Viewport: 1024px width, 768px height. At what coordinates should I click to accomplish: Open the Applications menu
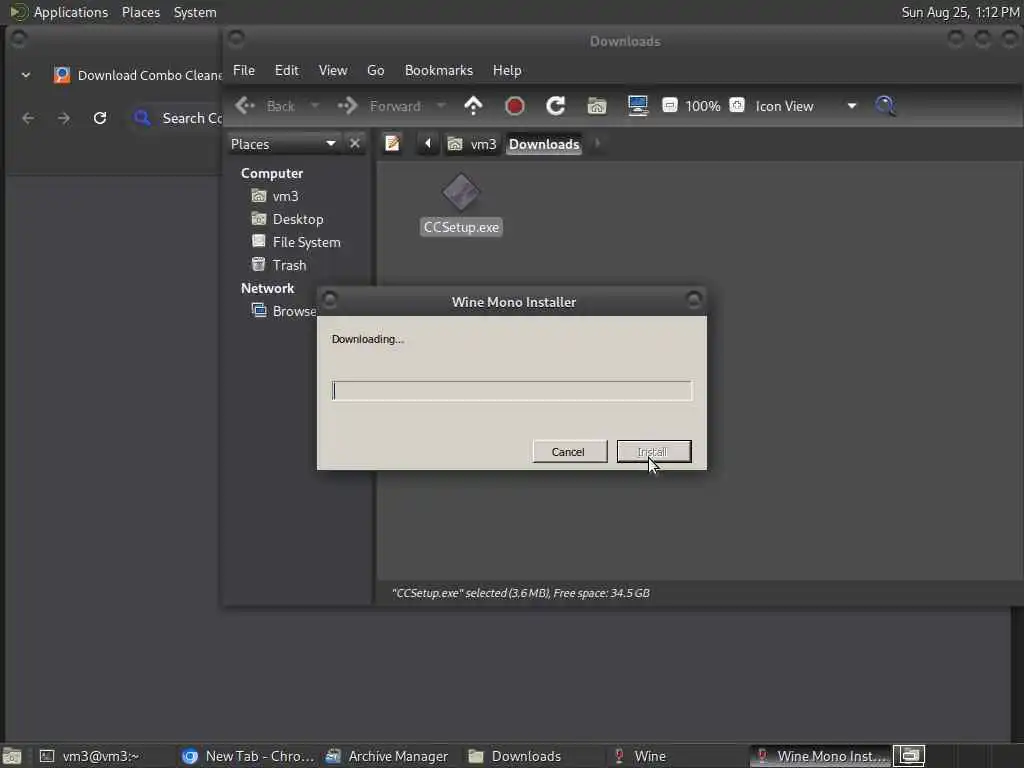point(71,12)
